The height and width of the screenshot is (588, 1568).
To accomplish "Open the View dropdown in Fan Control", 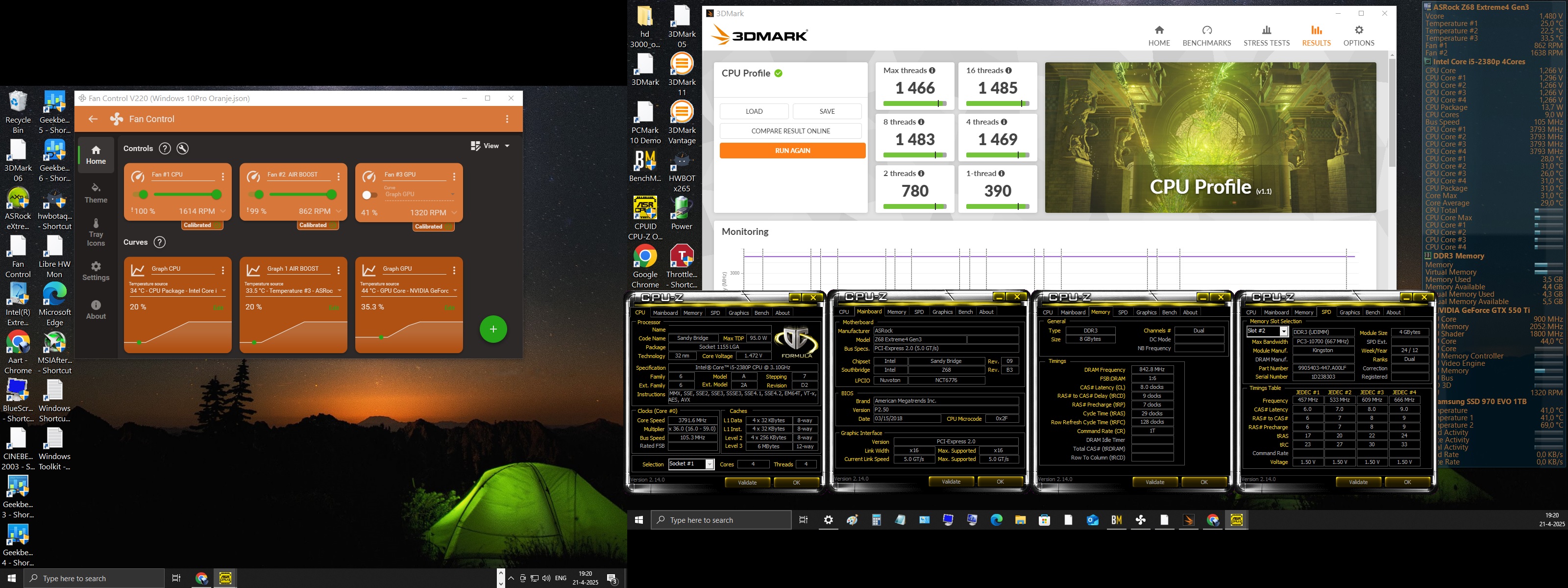I will (x=490, y=146).
